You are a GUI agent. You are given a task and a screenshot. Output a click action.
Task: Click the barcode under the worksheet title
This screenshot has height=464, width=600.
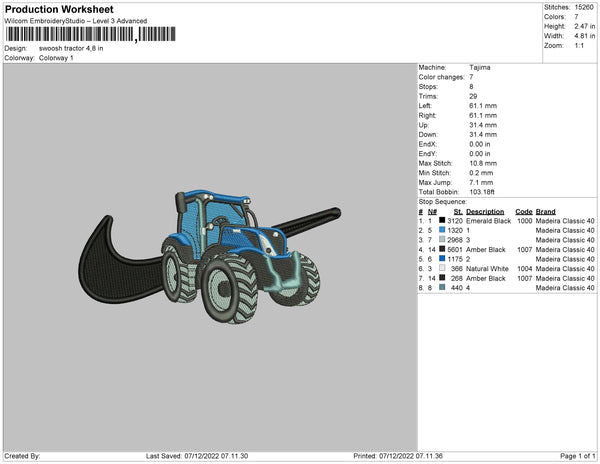tap(90, 34)
